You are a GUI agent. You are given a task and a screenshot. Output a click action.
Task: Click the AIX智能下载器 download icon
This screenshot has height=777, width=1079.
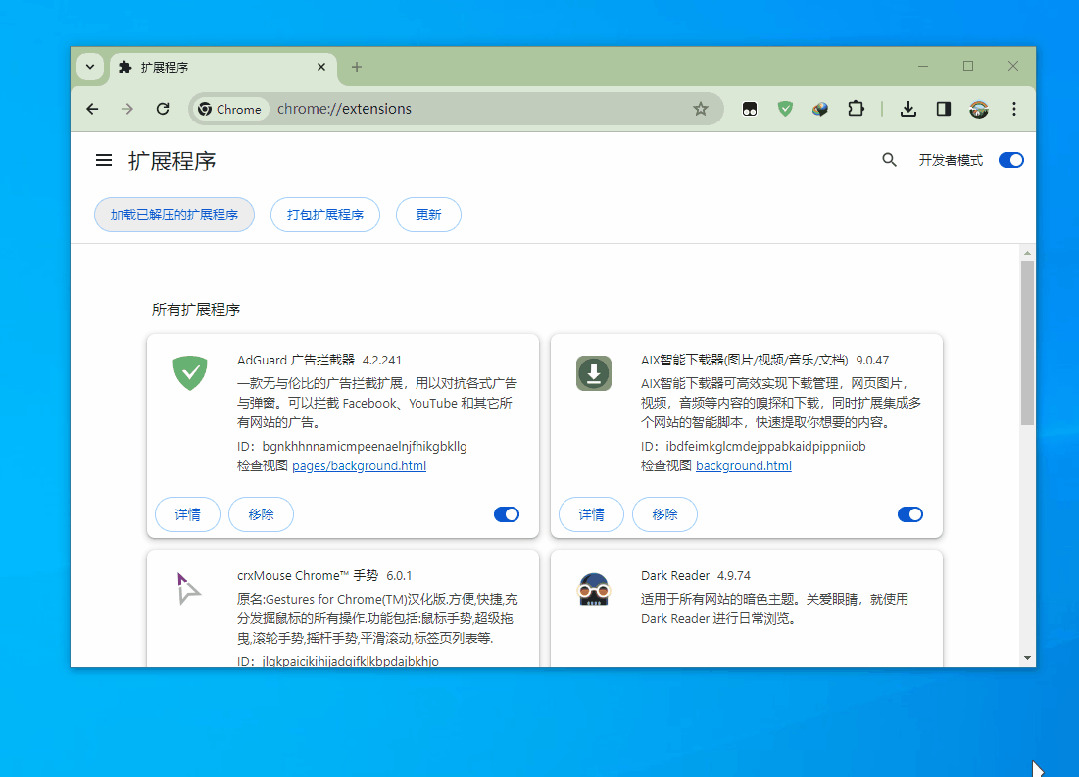pyautogui.click(x=594, y=373)
